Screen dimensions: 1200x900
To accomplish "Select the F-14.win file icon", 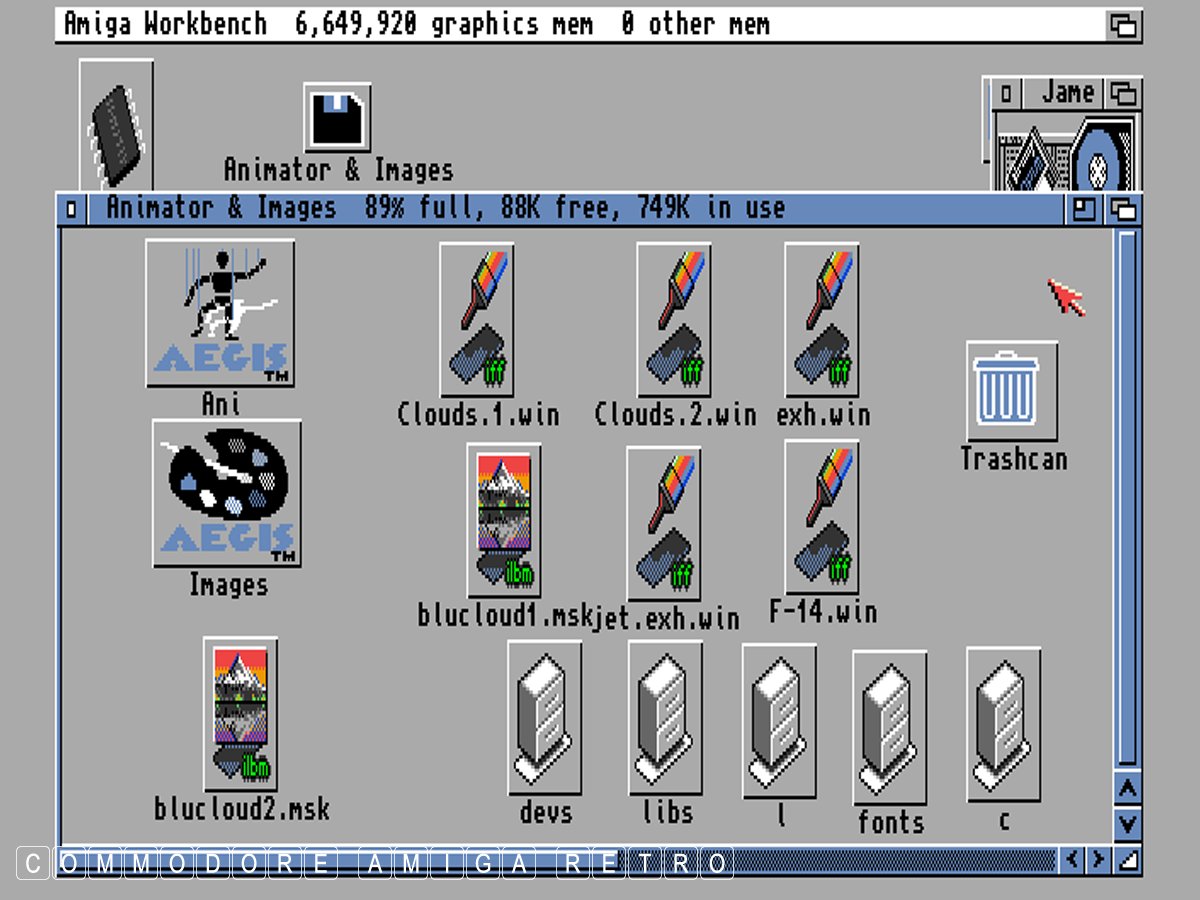I will click(x=822, y=517).
